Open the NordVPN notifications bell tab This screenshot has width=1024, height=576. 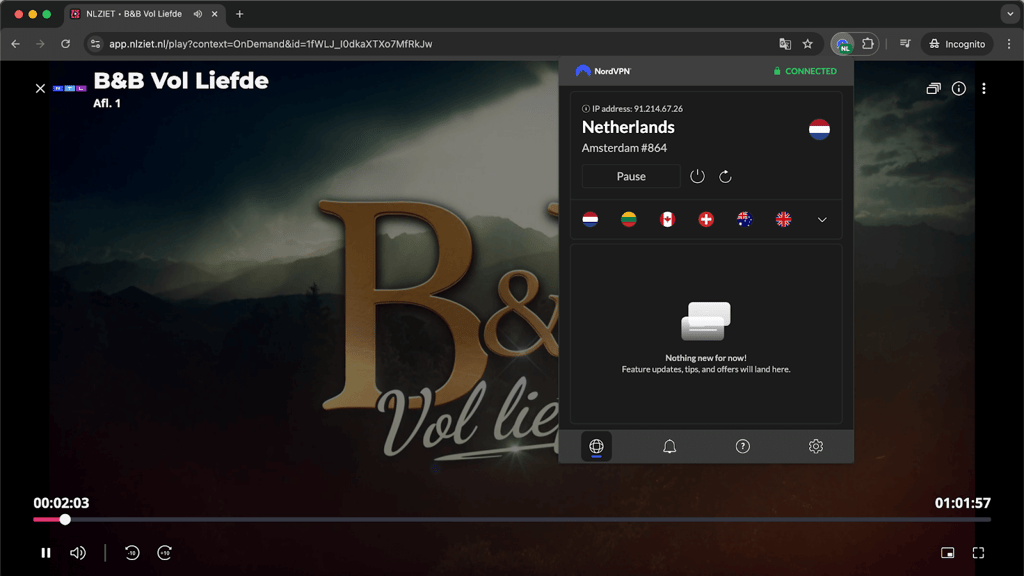point(669,446)
